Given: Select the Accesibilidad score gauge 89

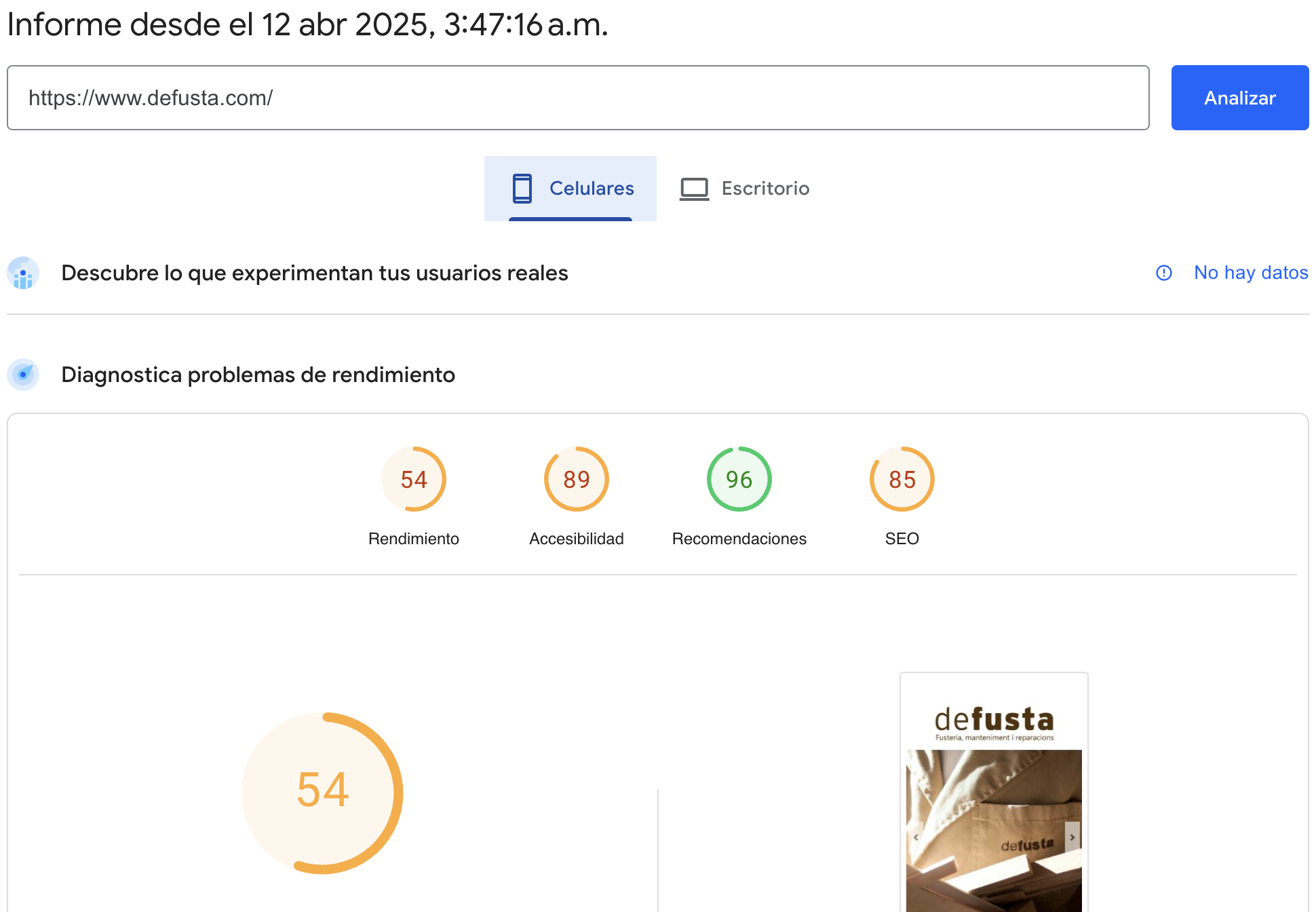Looking at the screenshot, I should tap(577, 479).
